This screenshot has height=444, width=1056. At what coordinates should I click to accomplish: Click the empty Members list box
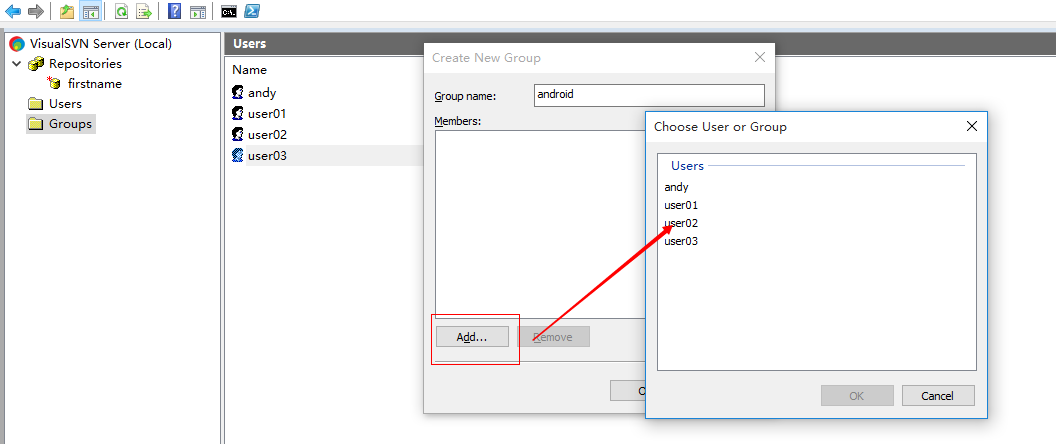tap(540, 224)
